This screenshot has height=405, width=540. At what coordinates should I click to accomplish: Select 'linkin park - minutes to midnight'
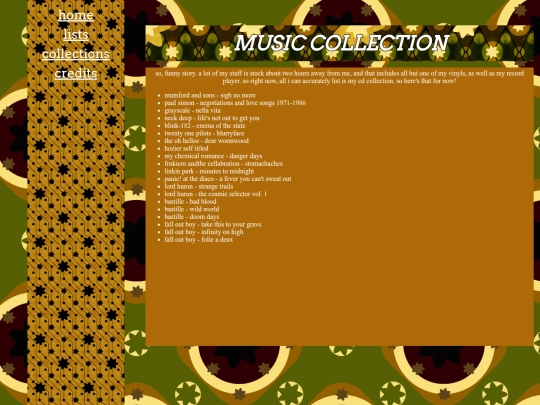pos(209,171)
